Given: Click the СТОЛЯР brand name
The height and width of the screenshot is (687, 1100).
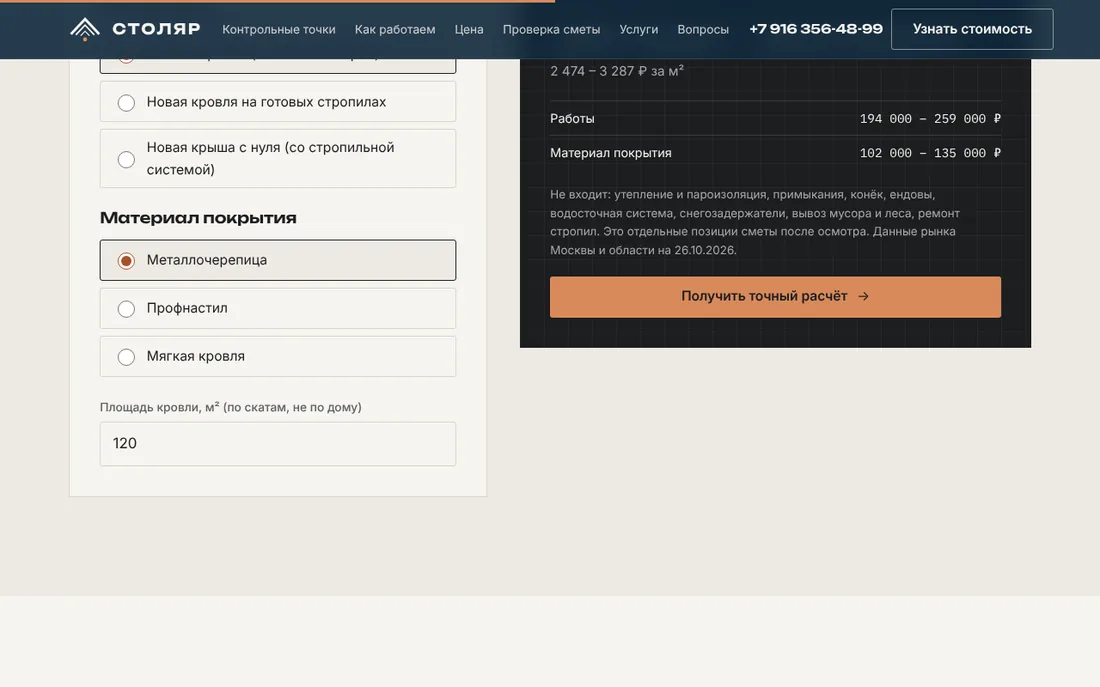Looking at the screenshot, I should pos(156,29).
